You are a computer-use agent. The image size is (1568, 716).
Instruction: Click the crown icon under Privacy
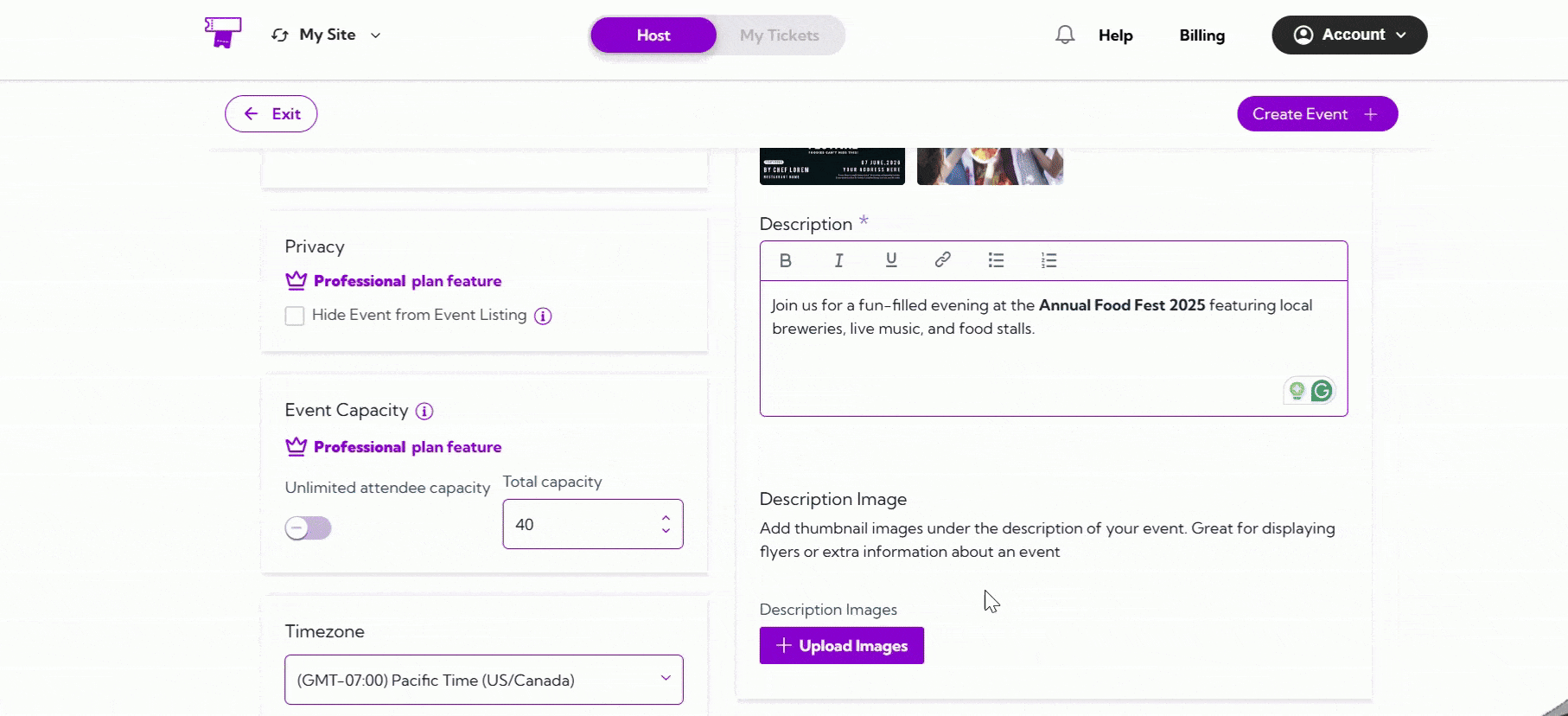click(x=296, y=281)
